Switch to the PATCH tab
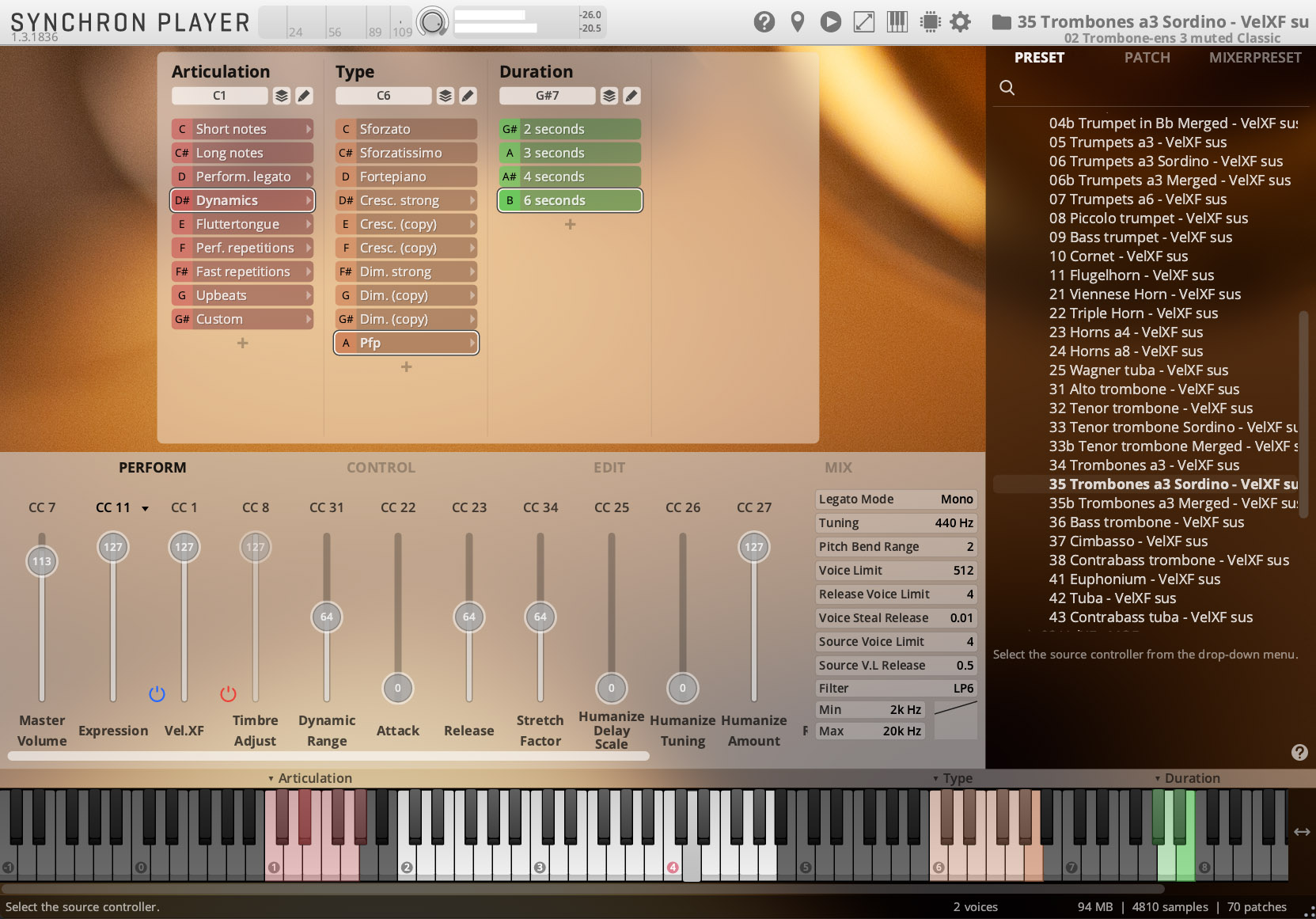Viewport: 1316px width, 919px height. click(x=1147, y=58)
